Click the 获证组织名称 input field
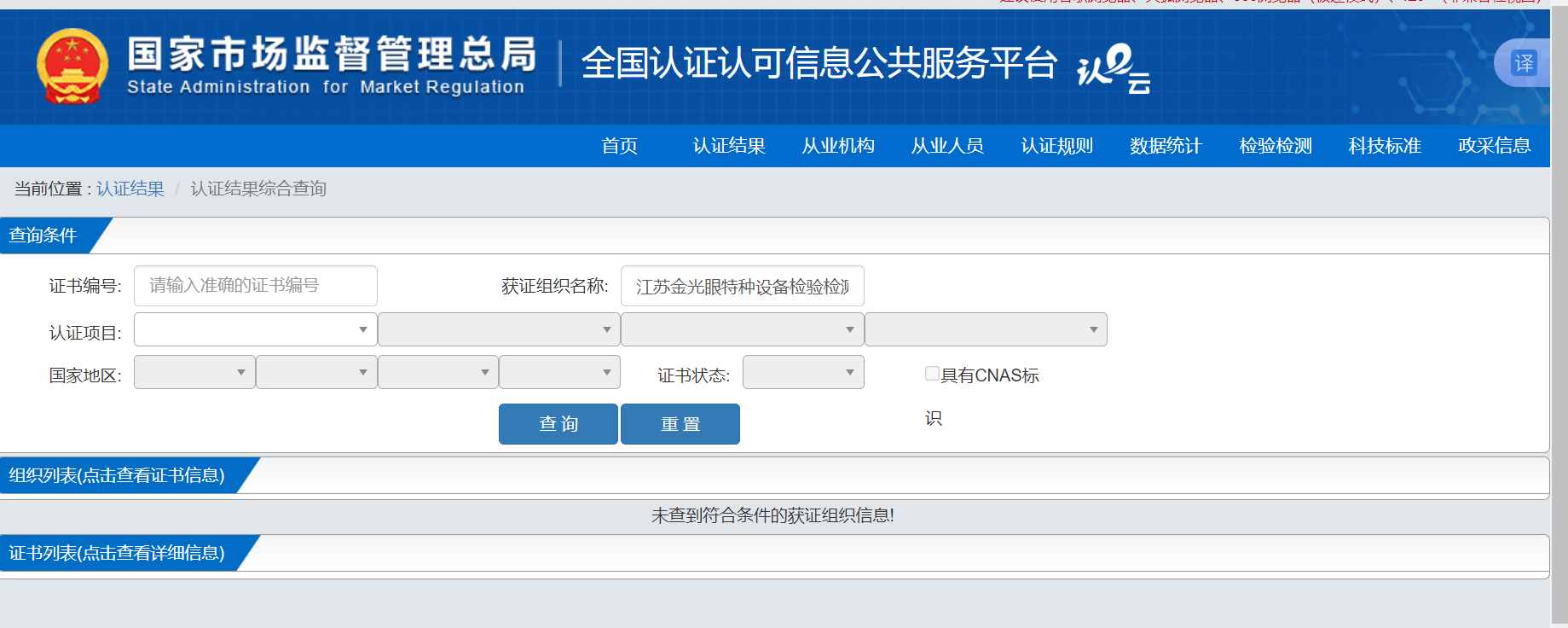Image resolution: width=1568 pixels, height=628 pixels. coord(743,286)
